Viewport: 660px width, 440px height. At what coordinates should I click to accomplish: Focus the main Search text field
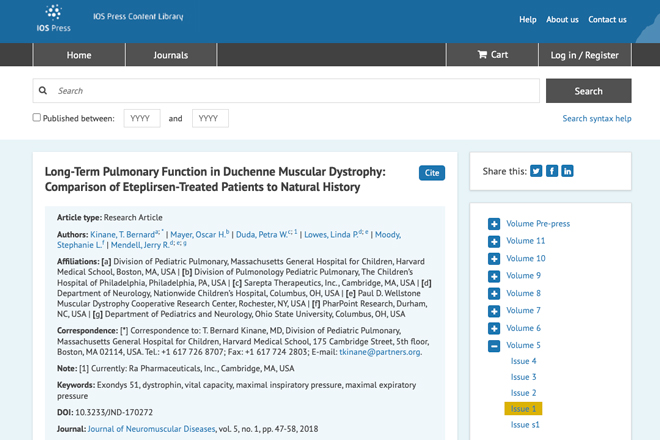coord(286,91)
